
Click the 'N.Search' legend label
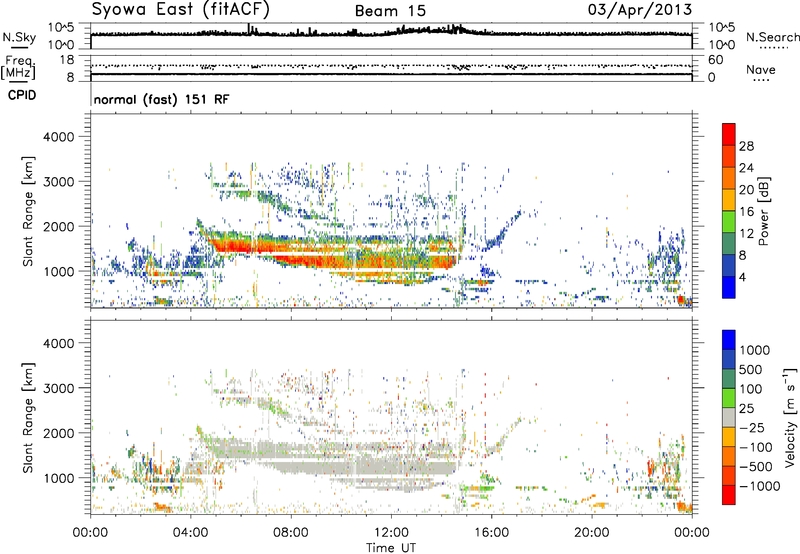[772, 37]
